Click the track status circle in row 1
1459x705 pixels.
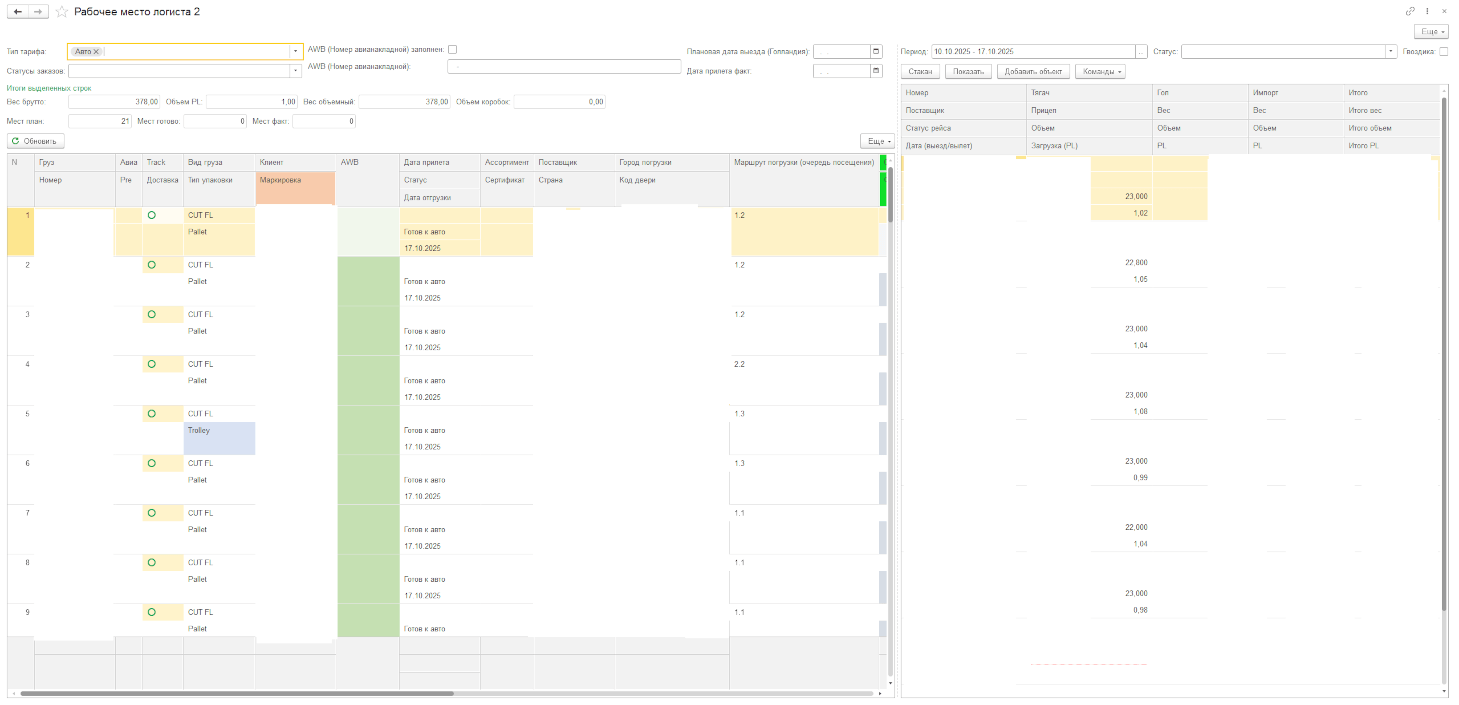[x=151, y=215]
